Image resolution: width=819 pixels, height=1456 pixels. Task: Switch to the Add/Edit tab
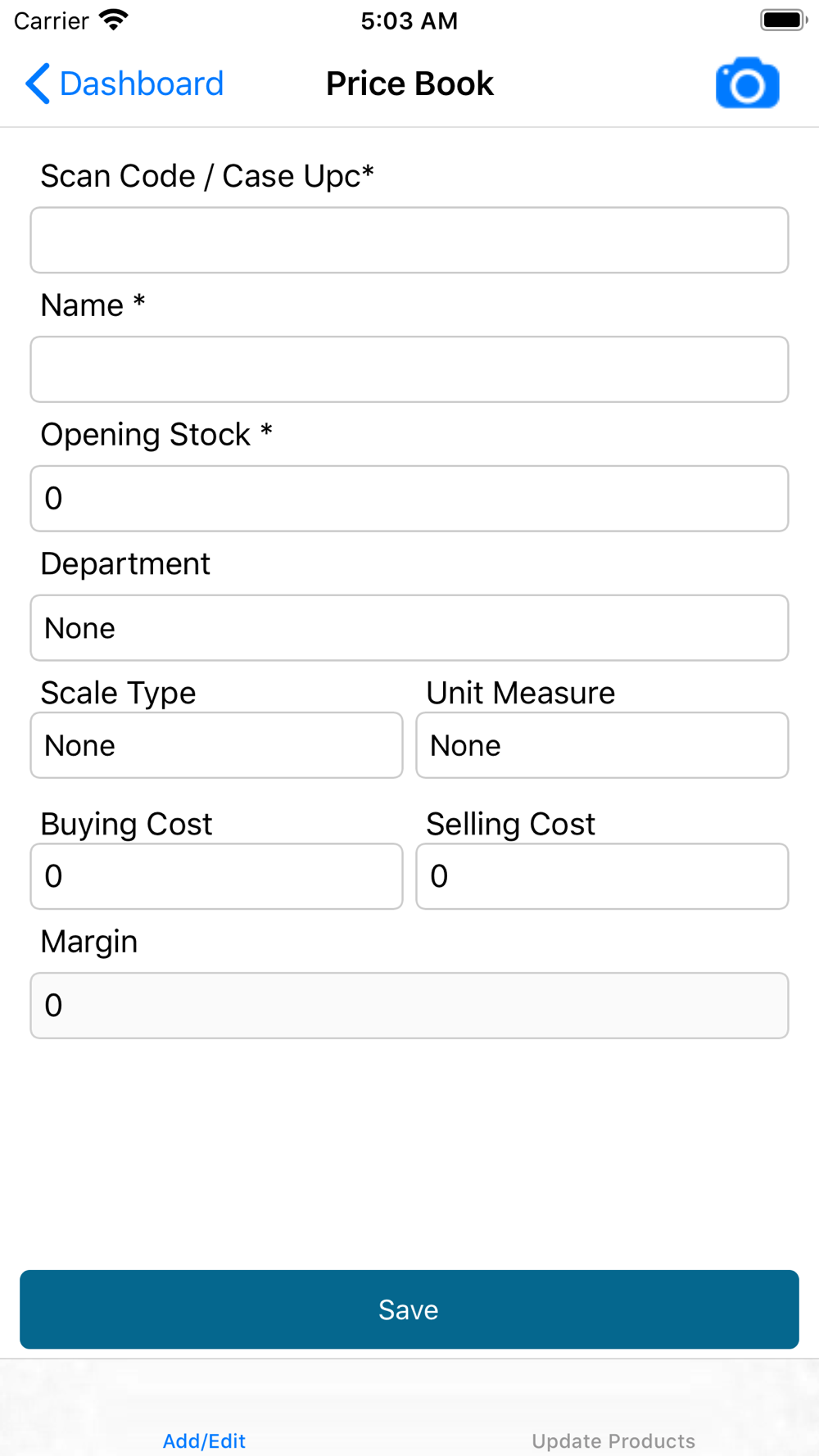click(204, 1440)
